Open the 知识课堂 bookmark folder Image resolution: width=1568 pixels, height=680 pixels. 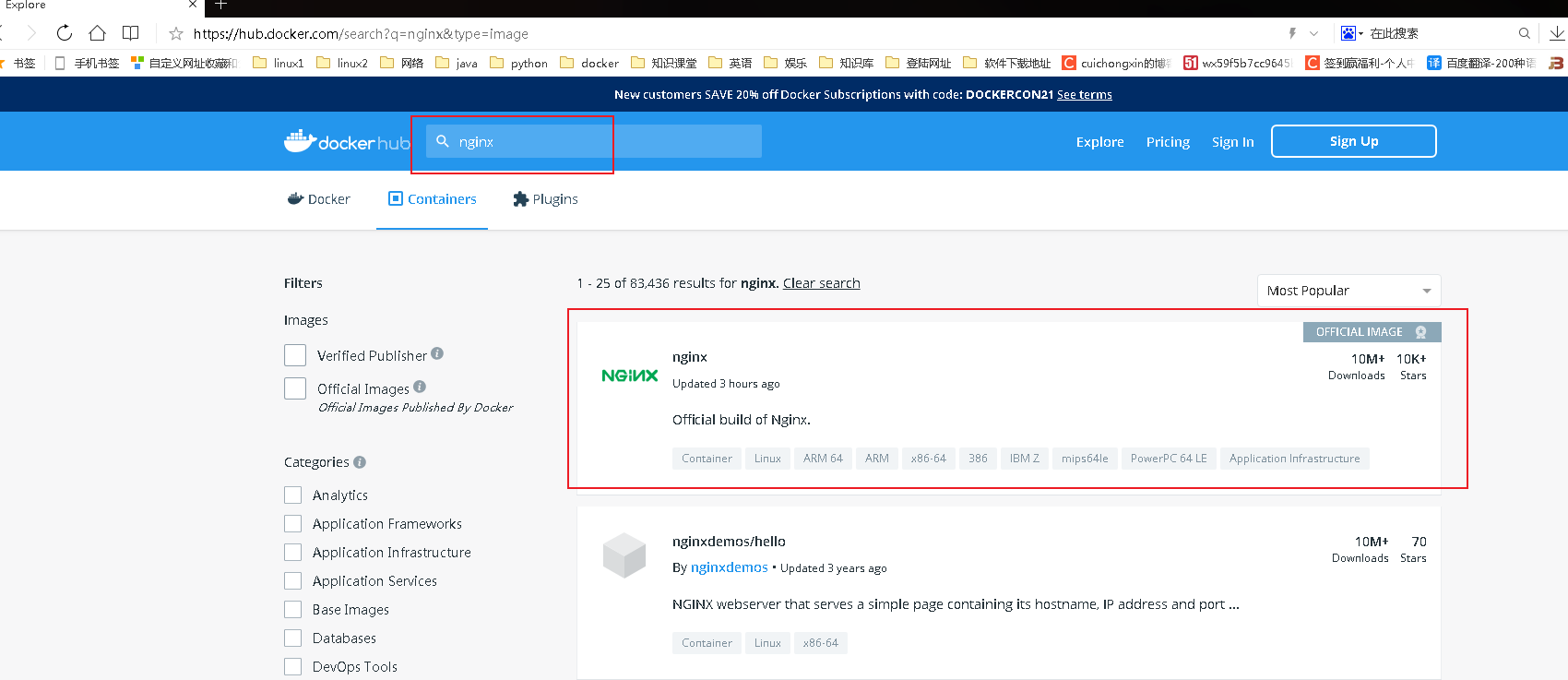[664, 63]
